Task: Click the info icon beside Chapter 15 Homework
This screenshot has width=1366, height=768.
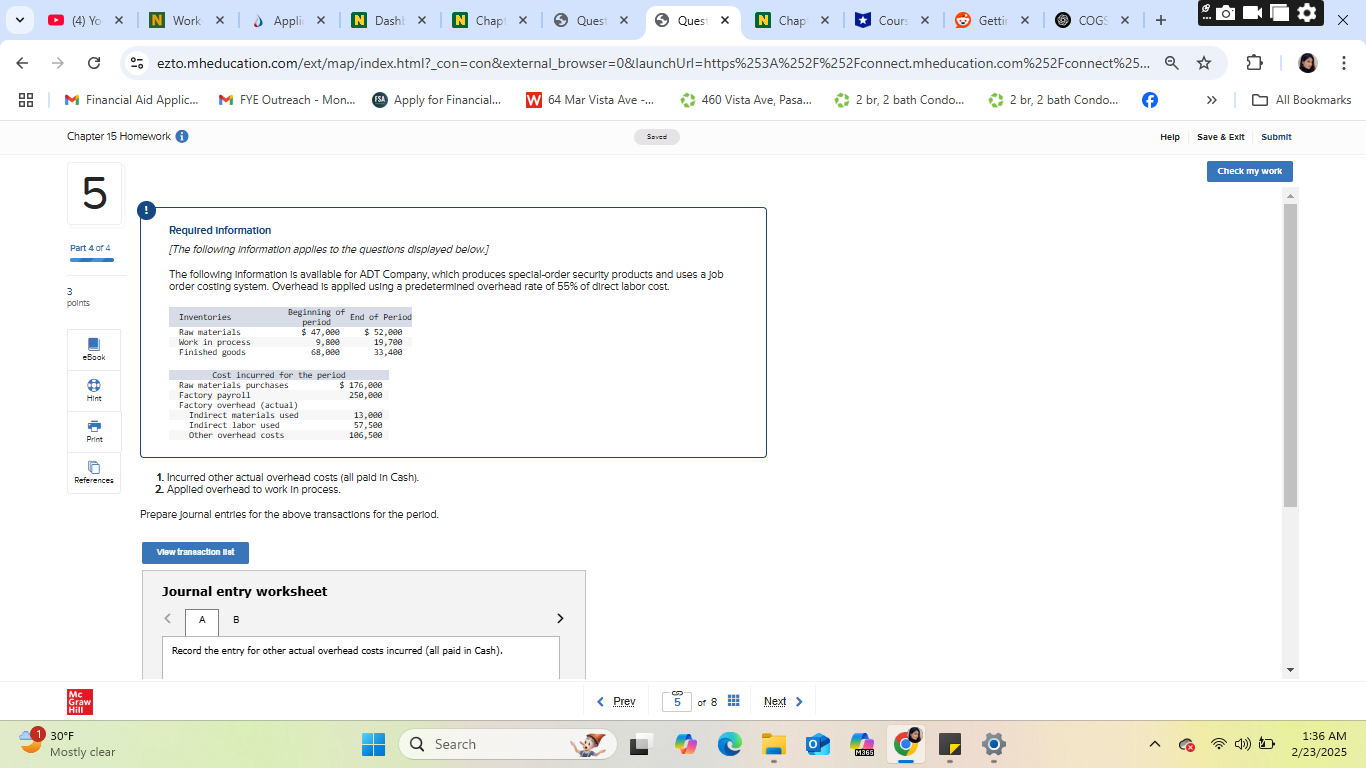Action: (181, 137)
